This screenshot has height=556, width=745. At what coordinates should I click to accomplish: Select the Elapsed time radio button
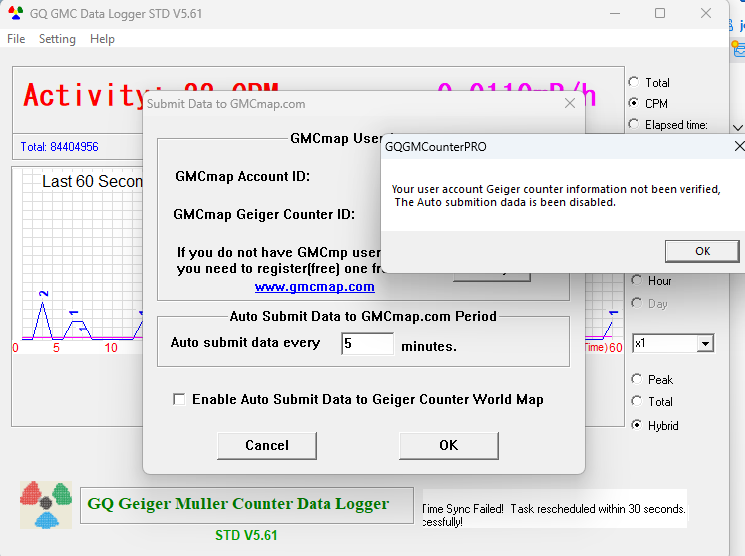pos(634,124)
